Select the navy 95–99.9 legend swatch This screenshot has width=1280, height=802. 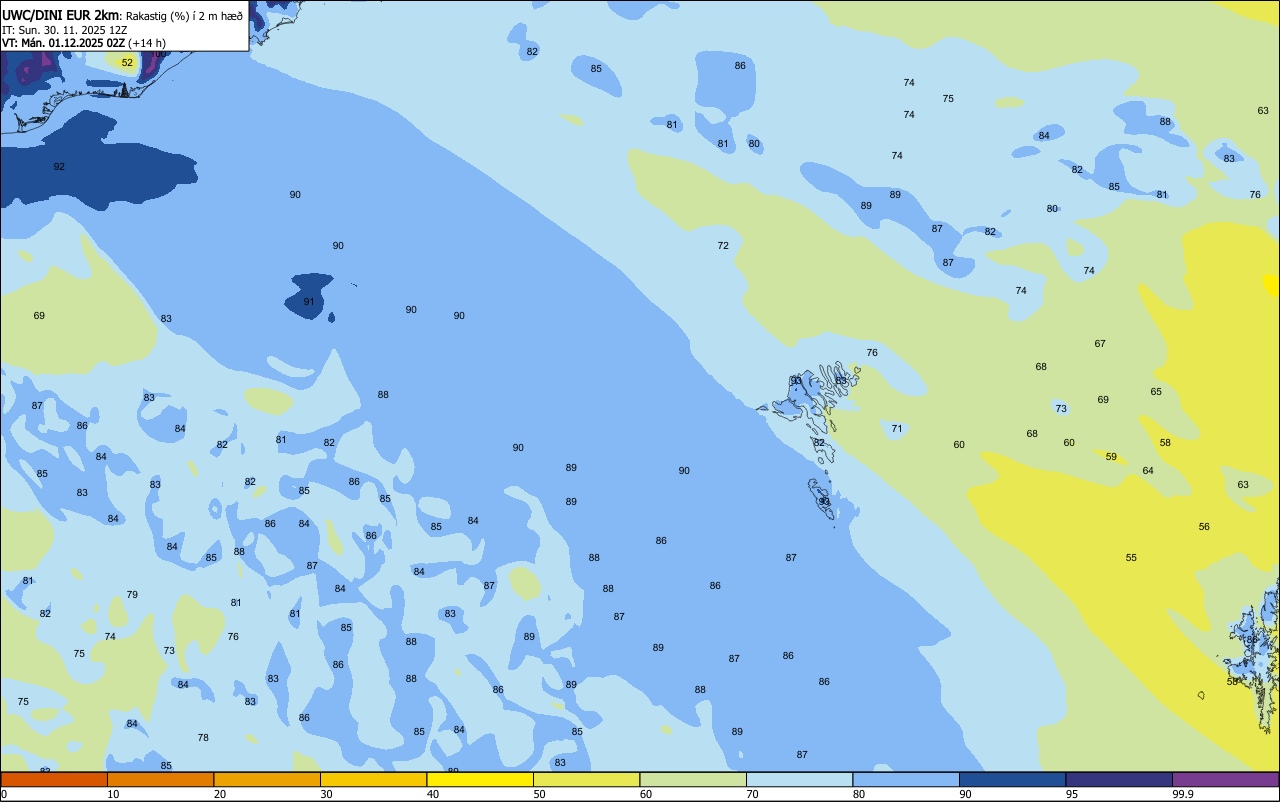(1119, 779)
